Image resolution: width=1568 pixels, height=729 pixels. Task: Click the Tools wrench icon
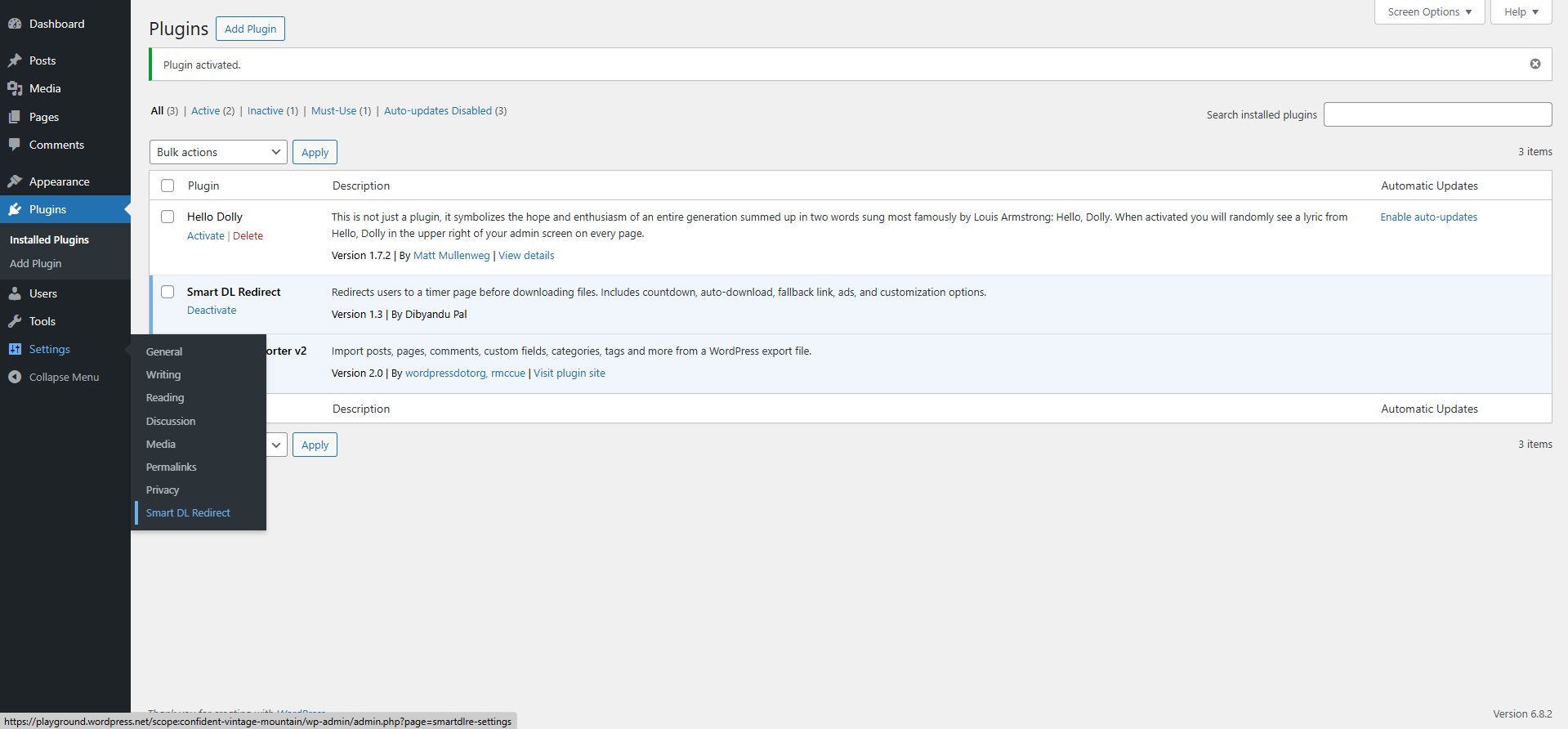[15, 321]
